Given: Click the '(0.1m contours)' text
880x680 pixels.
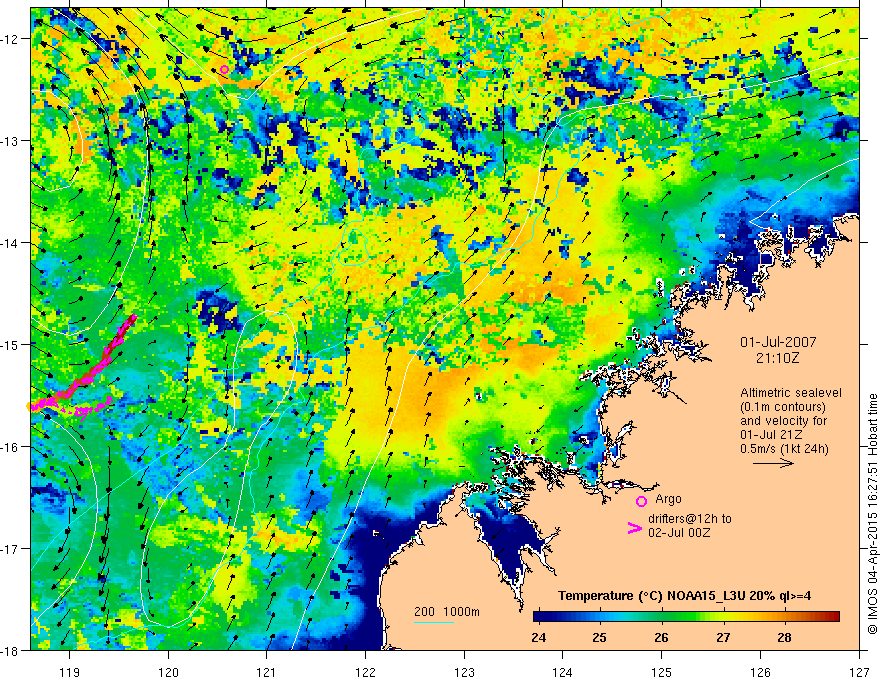Looking at the screenshot, I should (783, 407).
